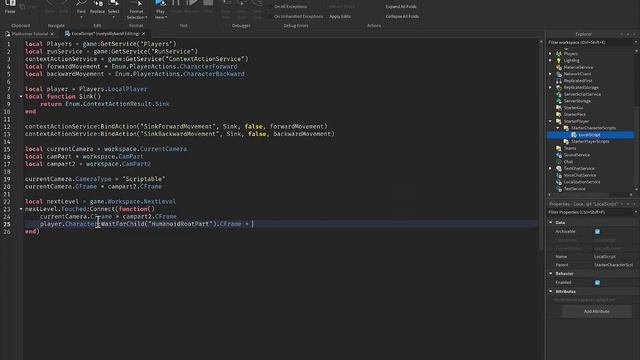This screenshot has height=360, width=640.
Task: Open the Explorer filter dropdown arrow
Action: click(x=636, y=42)
